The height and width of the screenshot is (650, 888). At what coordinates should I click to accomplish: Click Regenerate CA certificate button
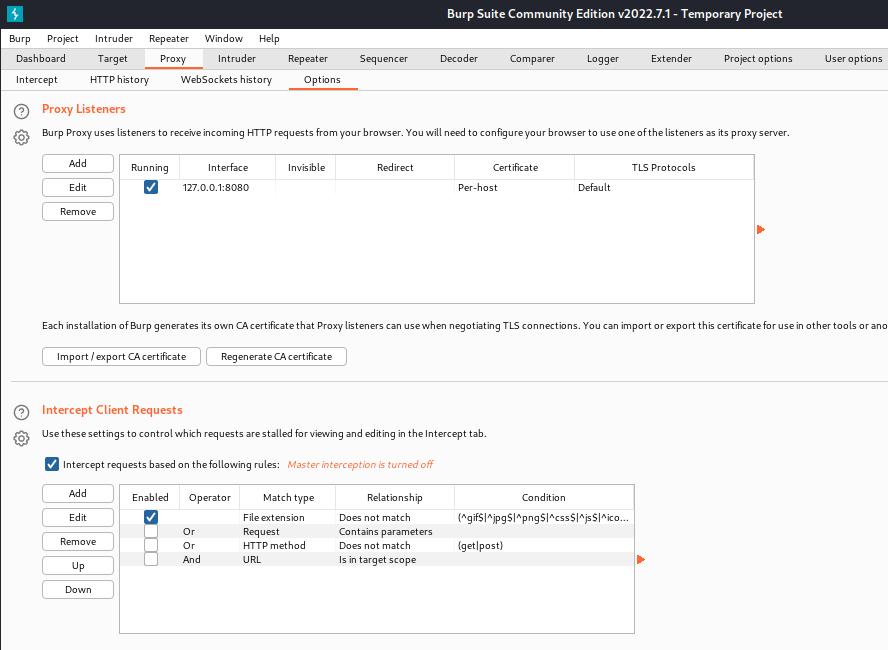click(x=276, y=356)
